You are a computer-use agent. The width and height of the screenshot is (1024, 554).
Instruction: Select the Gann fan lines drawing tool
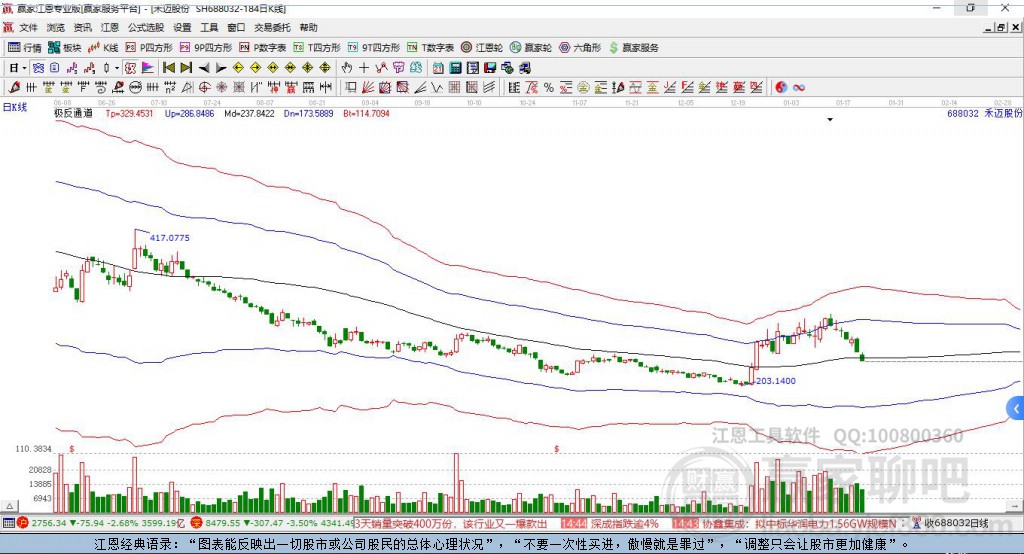pyautogui.click(x=368, y=88)
